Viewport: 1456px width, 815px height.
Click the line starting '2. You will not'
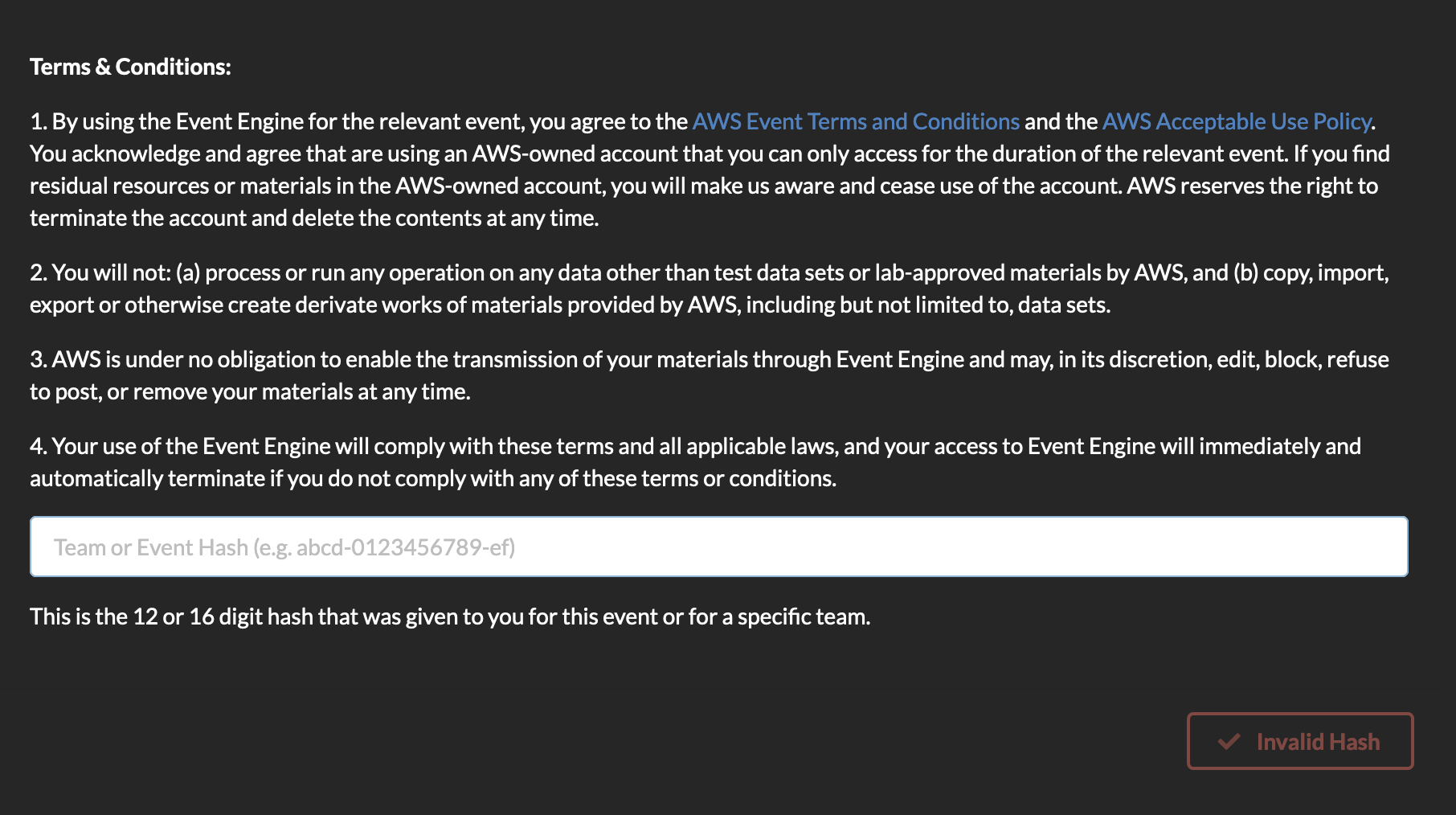pos(710,272)
